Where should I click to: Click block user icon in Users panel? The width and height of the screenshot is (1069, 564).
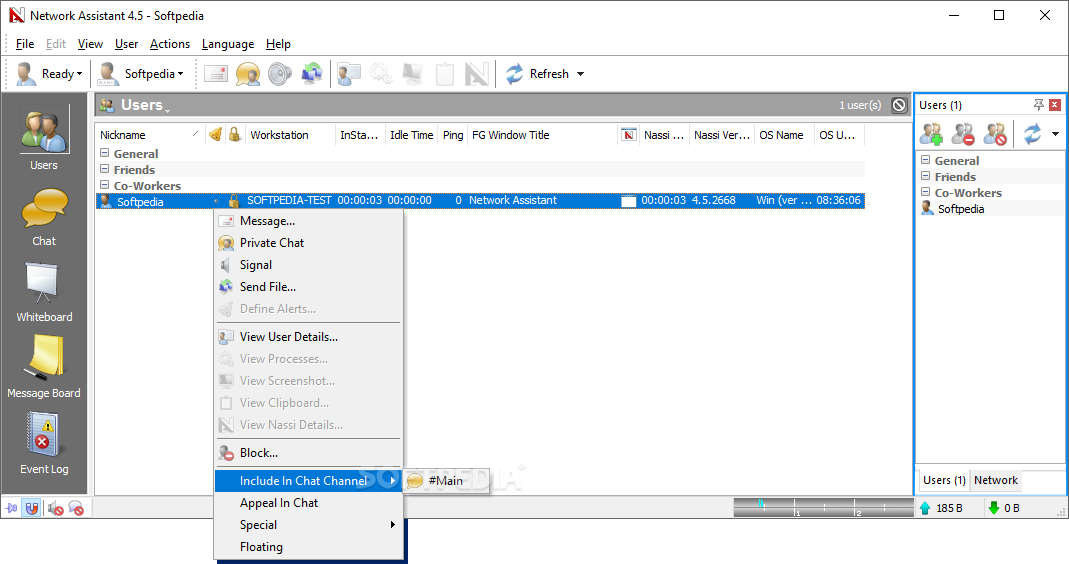click(995, 134)
